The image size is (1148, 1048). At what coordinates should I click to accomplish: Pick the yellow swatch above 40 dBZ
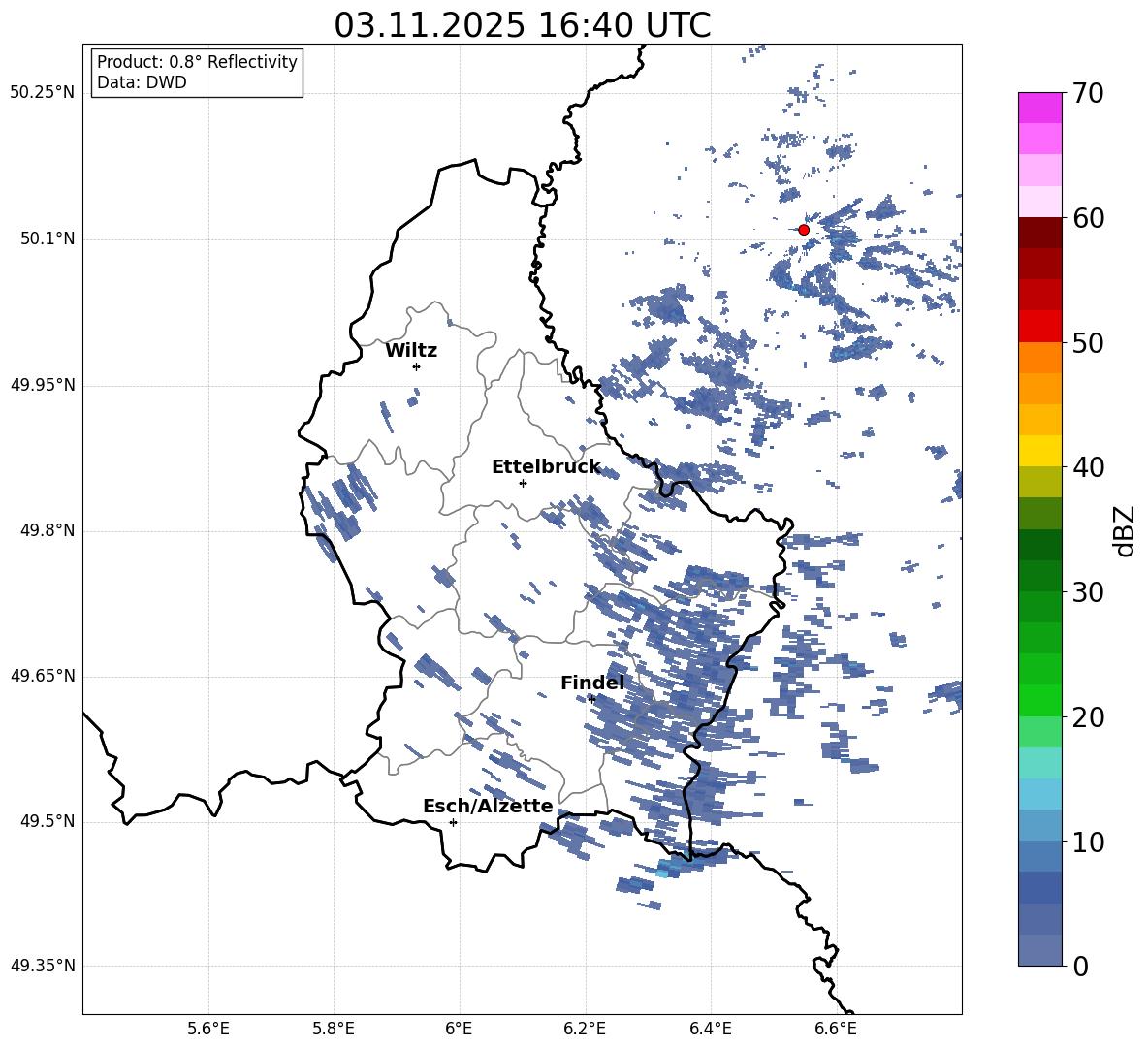tap(1040, 452)
